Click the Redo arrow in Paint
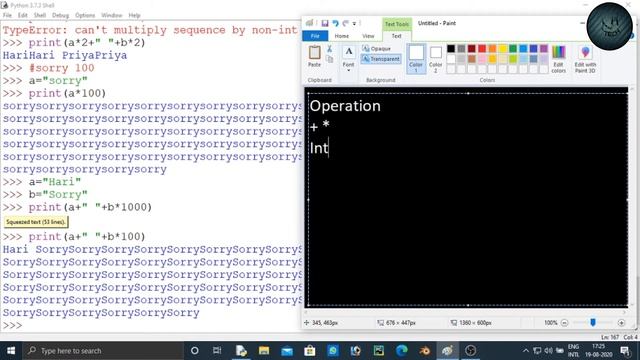 (346, 24)
